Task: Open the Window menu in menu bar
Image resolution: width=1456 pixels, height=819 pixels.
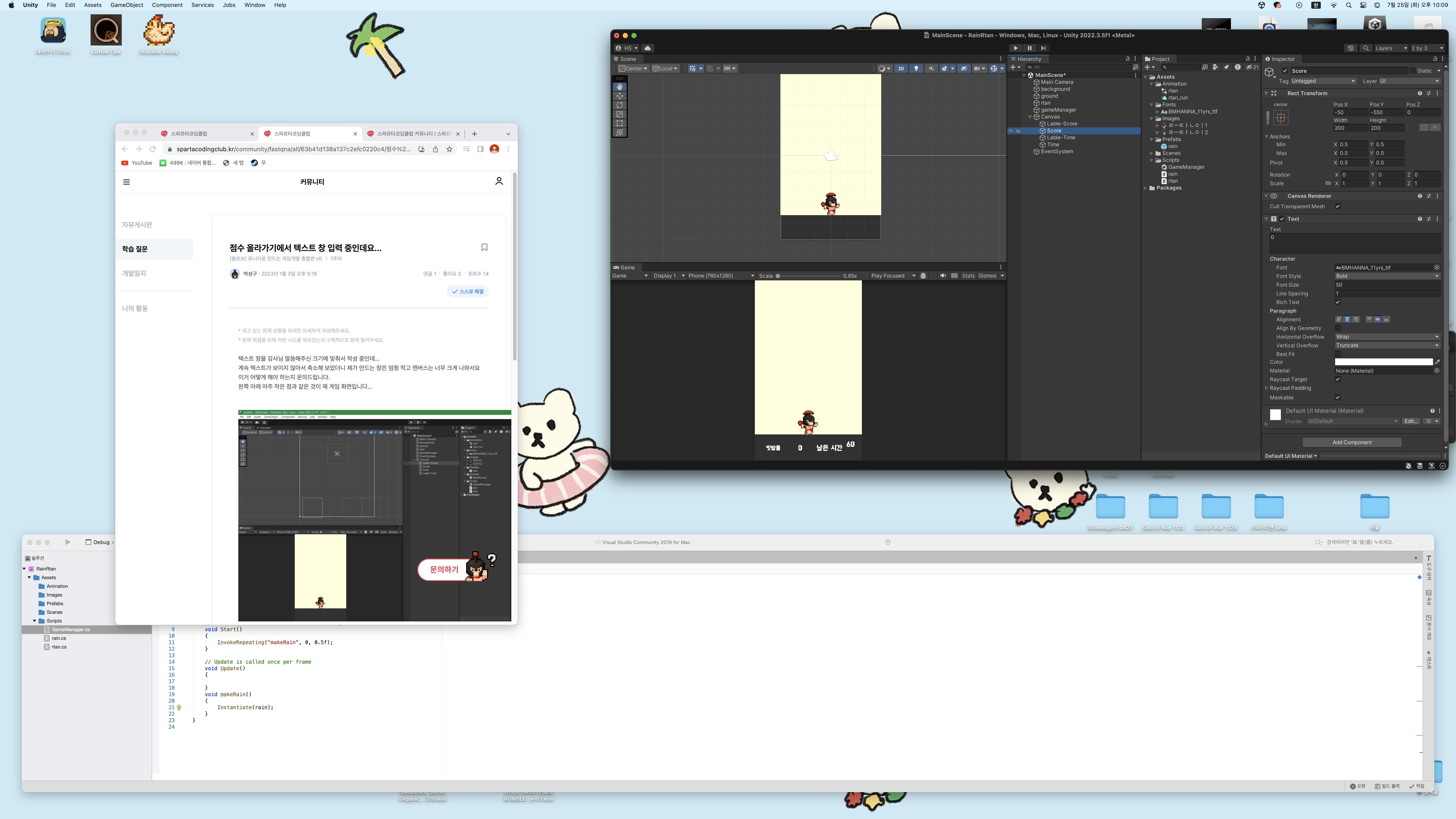Action: click(255, 5)
